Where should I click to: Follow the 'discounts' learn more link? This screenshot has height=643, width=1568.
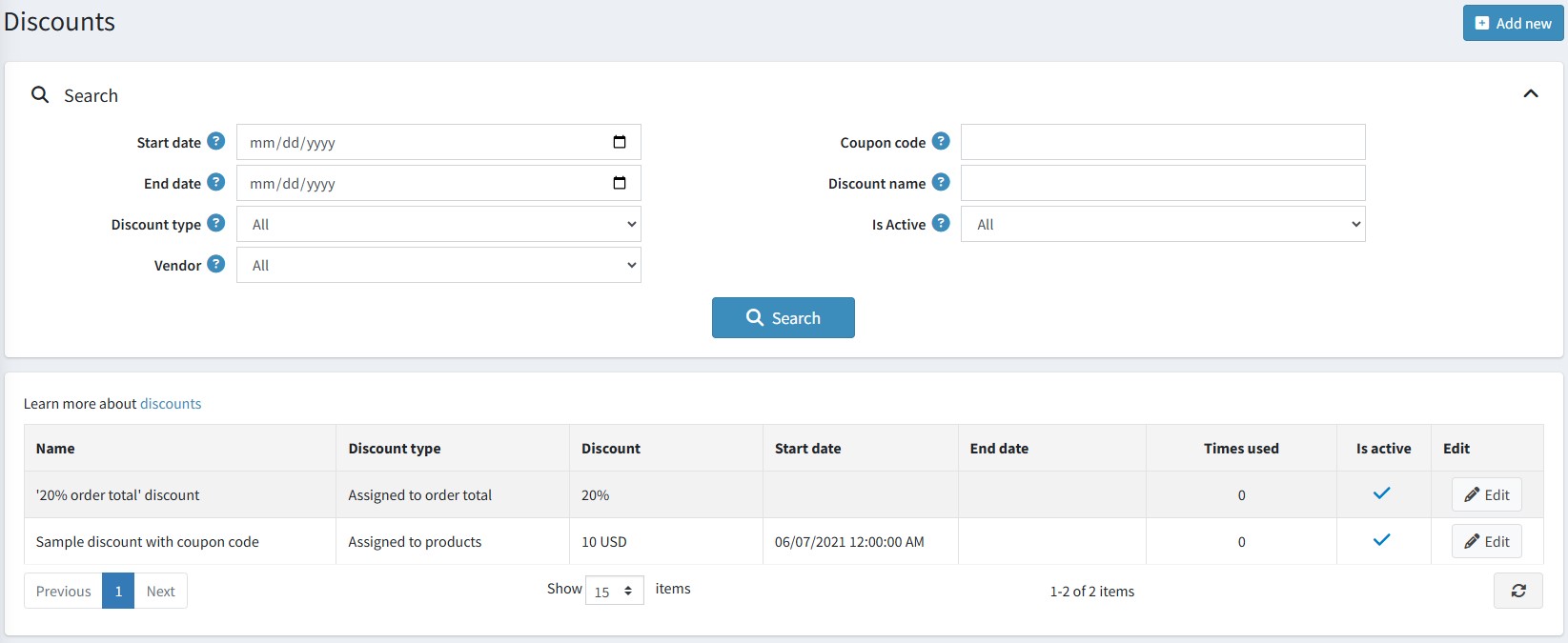(171, 404)
